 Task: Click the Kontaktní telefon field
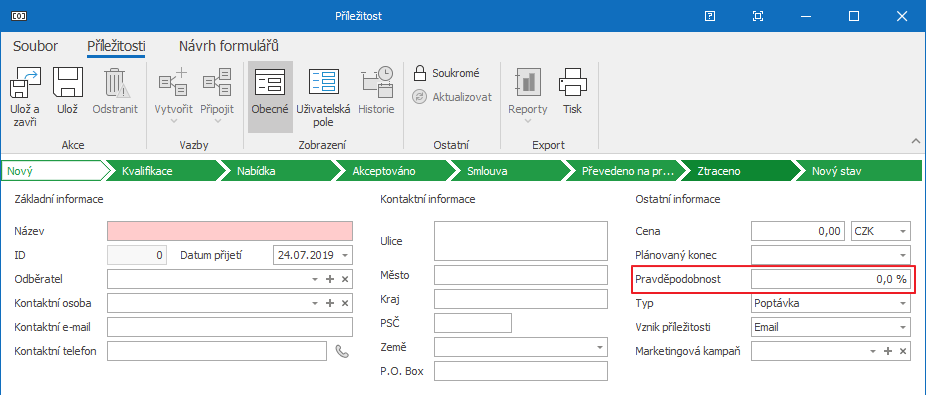217,351
